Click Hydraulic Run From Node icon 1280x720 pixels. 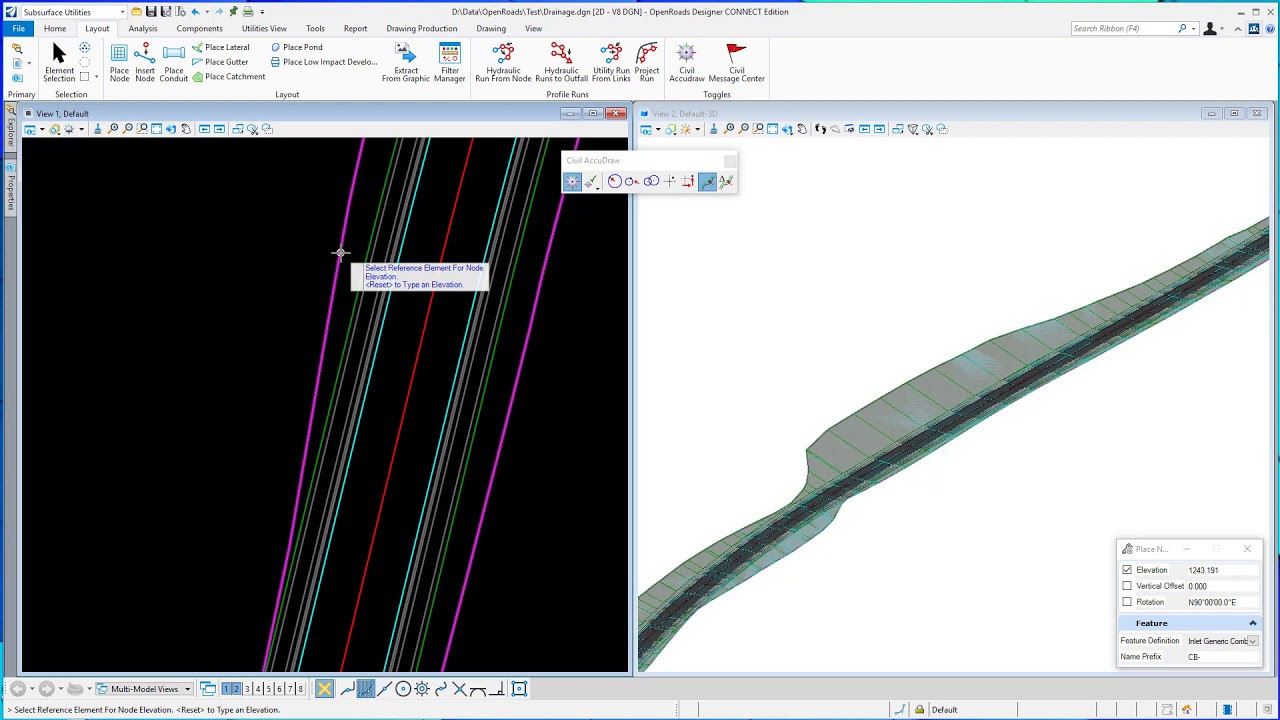(x=503, y=62)
